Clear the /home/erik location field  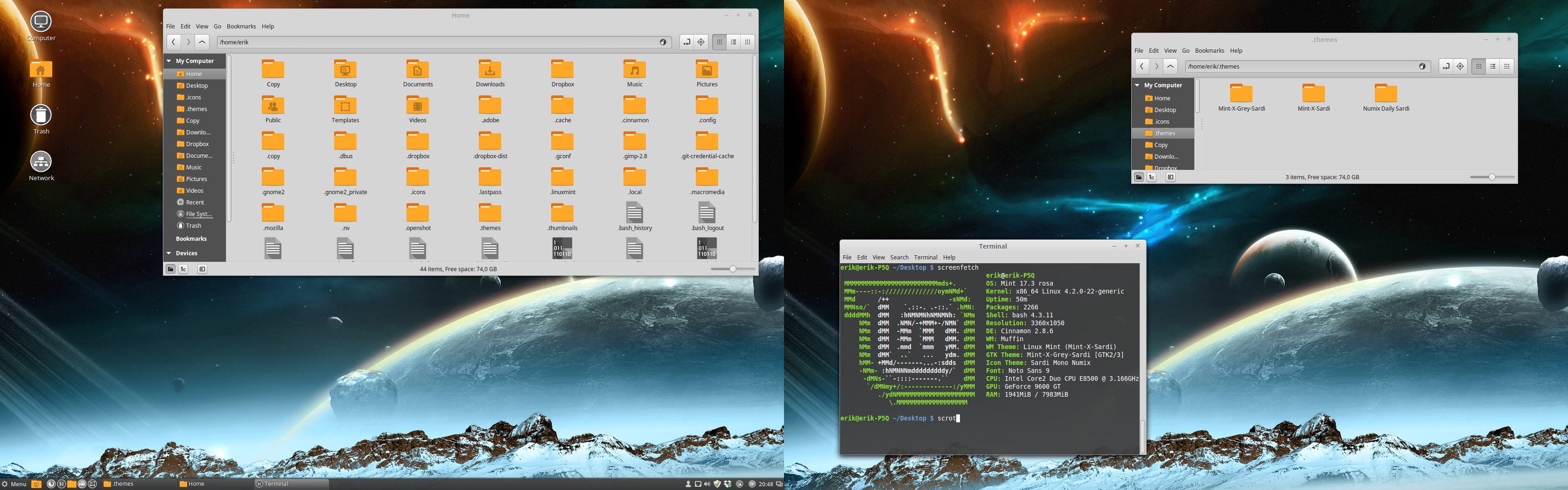tap(663, 42)
